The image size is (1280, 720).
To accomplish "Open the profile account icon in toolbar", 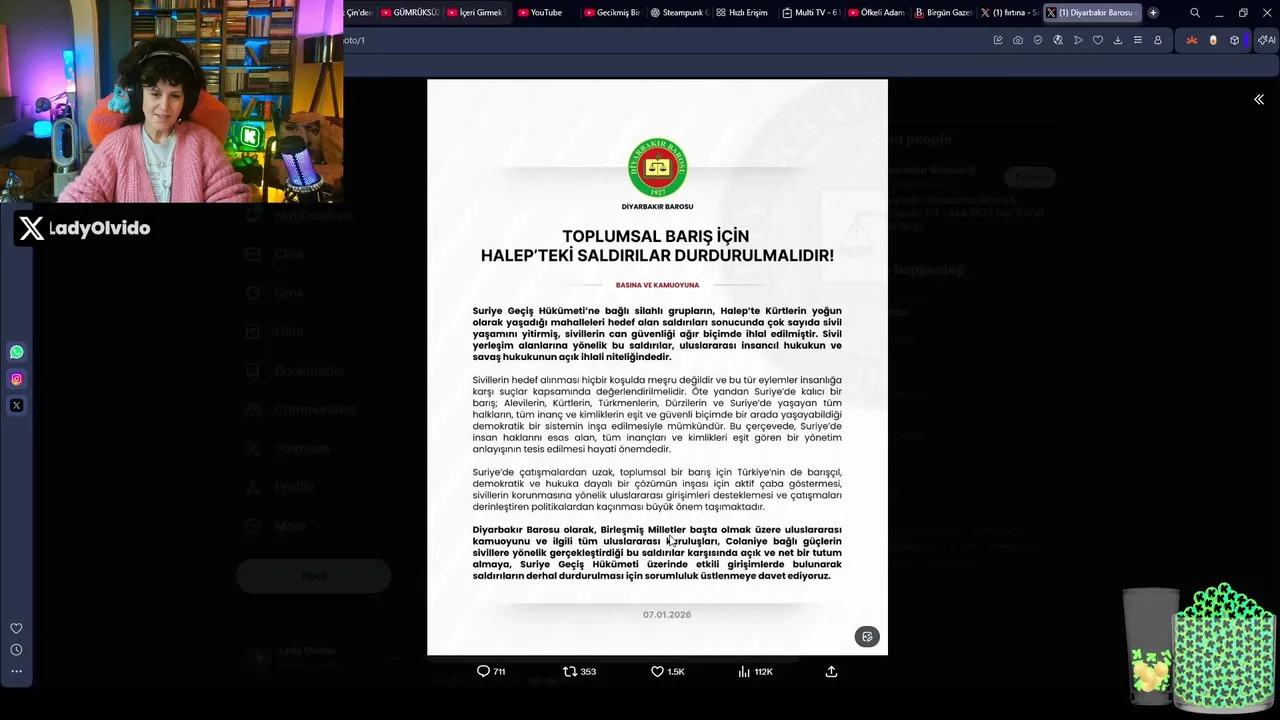I will coord(1158,40).
